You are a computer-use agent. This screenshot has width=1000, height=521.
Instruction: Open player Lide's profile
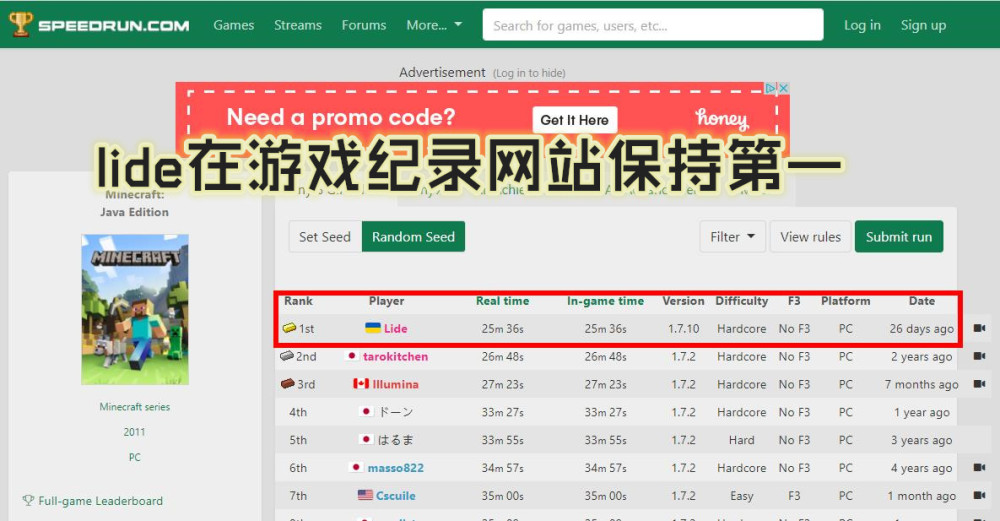pos(395,328)
